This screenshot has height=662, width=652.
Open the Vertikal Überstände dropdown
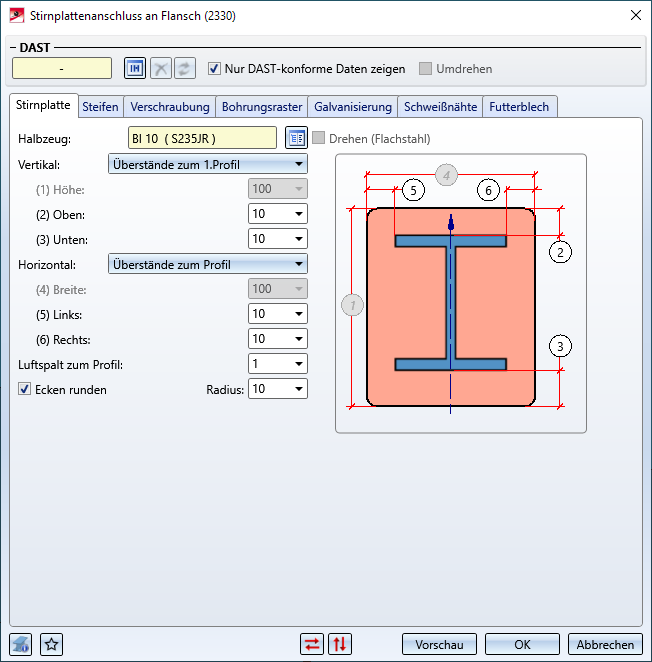point(208,164)
